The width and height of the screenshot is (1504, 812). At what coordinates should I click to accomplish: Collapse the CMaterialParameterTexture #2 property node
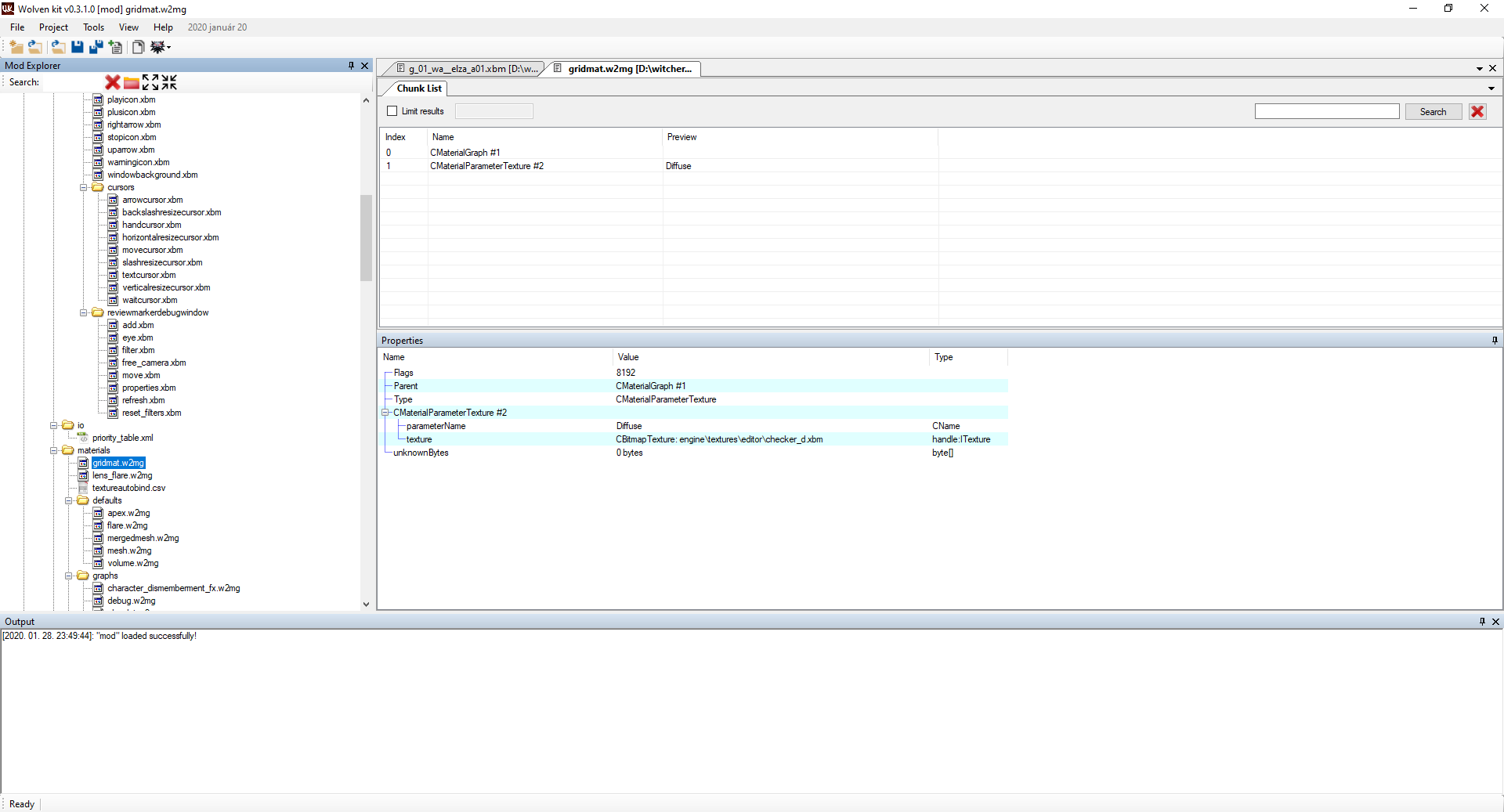385,413
